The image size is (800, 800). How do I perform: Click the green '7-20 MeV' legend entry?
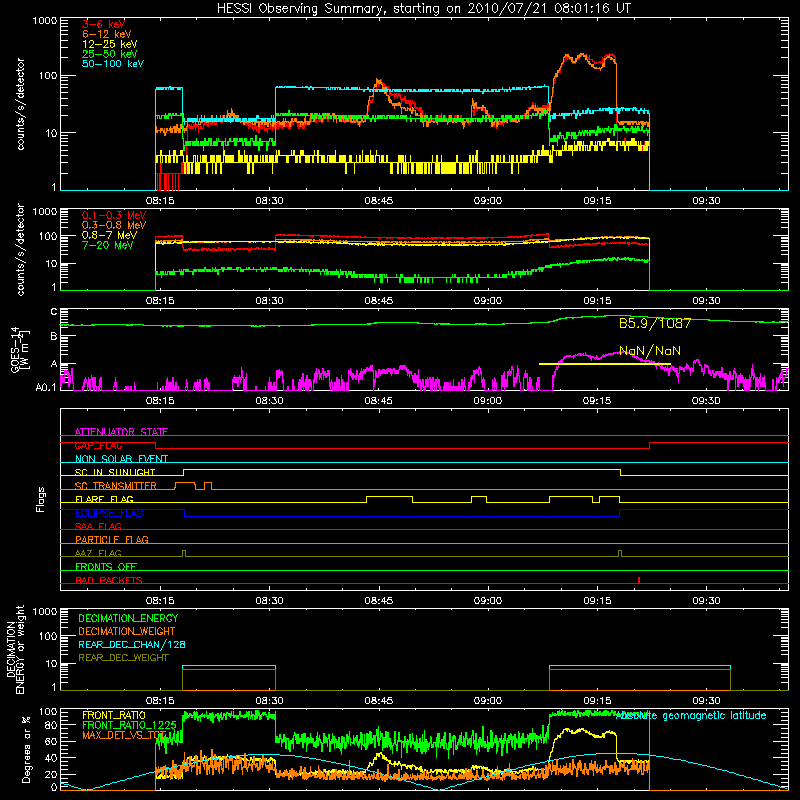point(107,245)
